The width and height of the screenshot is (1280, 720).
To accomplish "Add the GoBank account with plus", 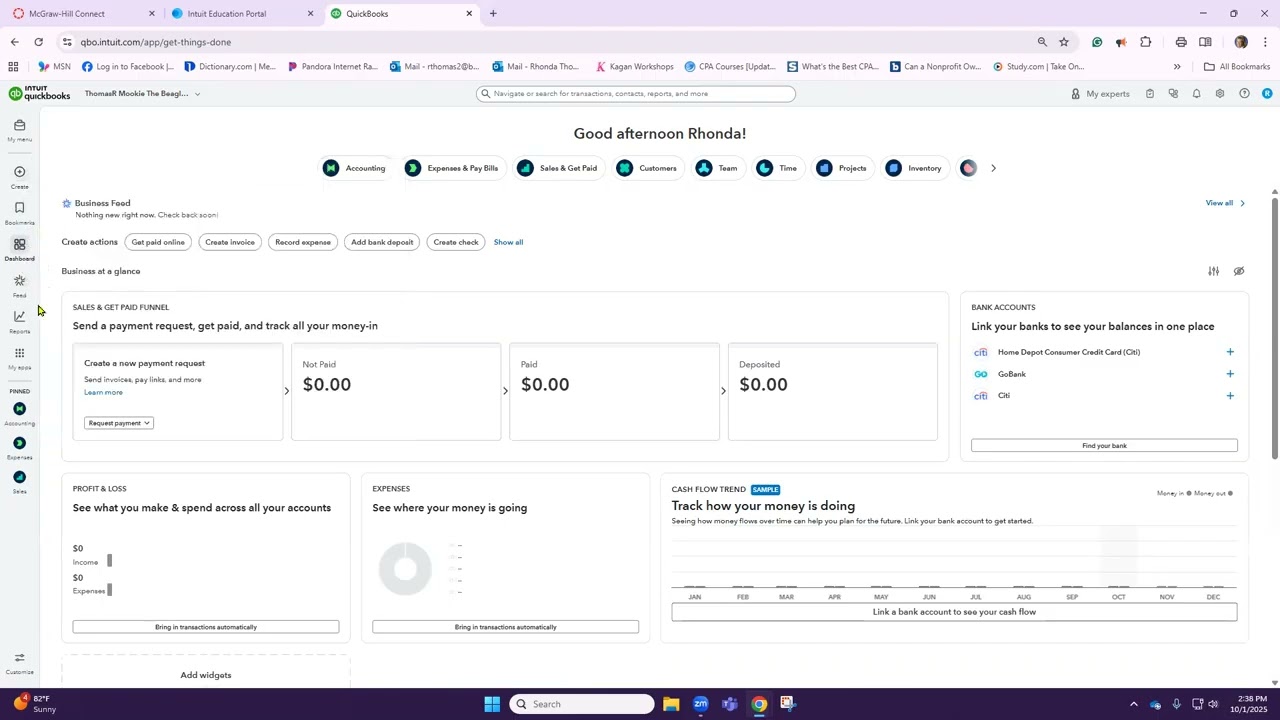I will point(1230,374).
